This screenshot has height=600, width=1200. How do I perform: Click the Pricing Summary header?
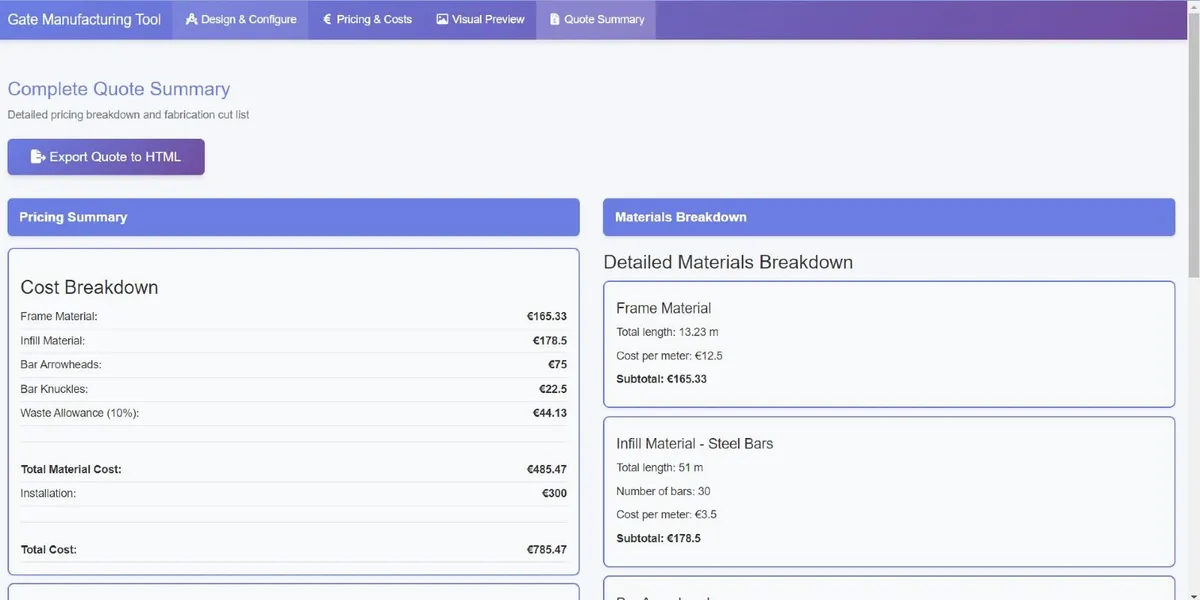(293, 217)
